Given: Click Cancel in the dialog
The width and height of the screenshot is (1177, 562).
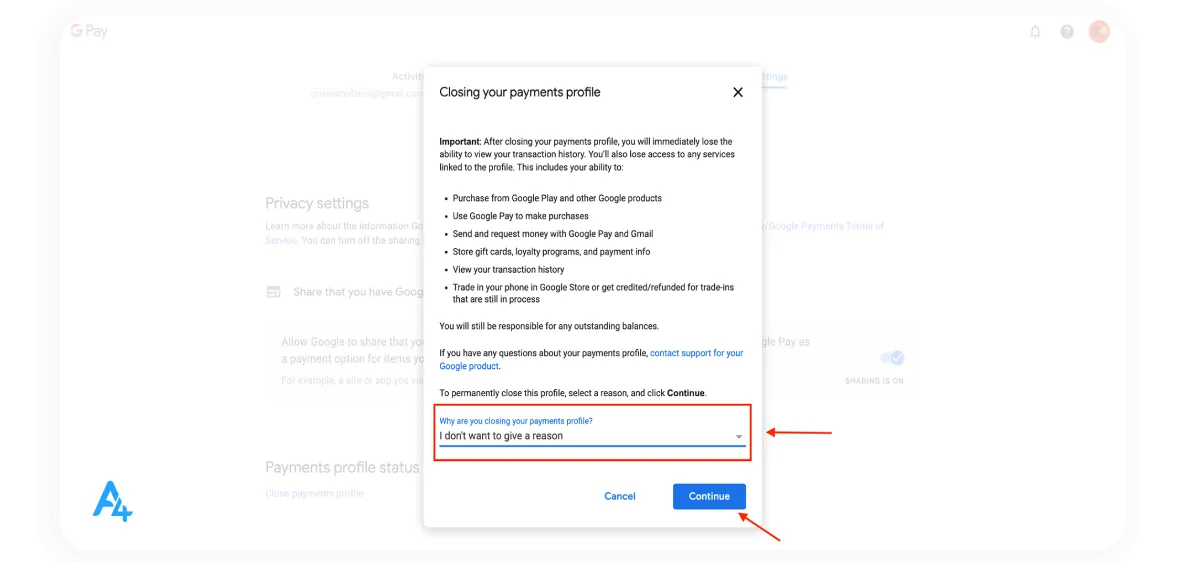Looking at the screenshot, I should (x=620, y=496).
